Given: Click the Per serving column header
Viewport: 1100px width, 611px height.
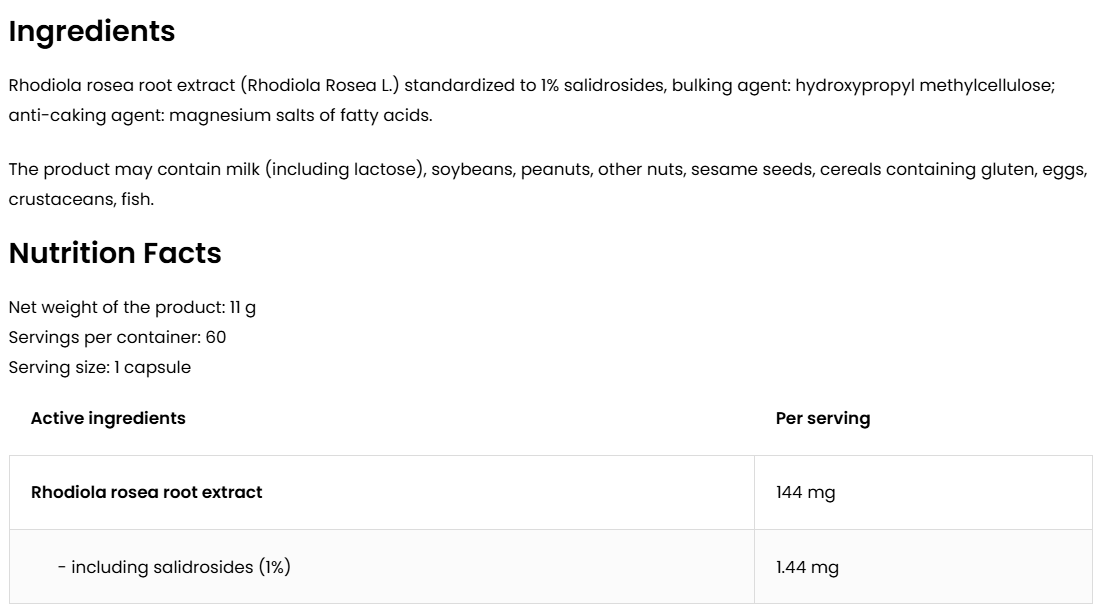Looking at the screenshot, I should [822, 418].
